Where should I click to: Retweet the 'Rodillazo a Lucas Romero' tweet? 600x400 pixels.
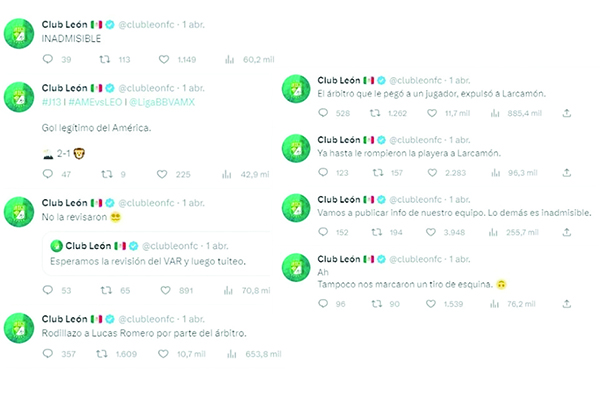point(102,354)
